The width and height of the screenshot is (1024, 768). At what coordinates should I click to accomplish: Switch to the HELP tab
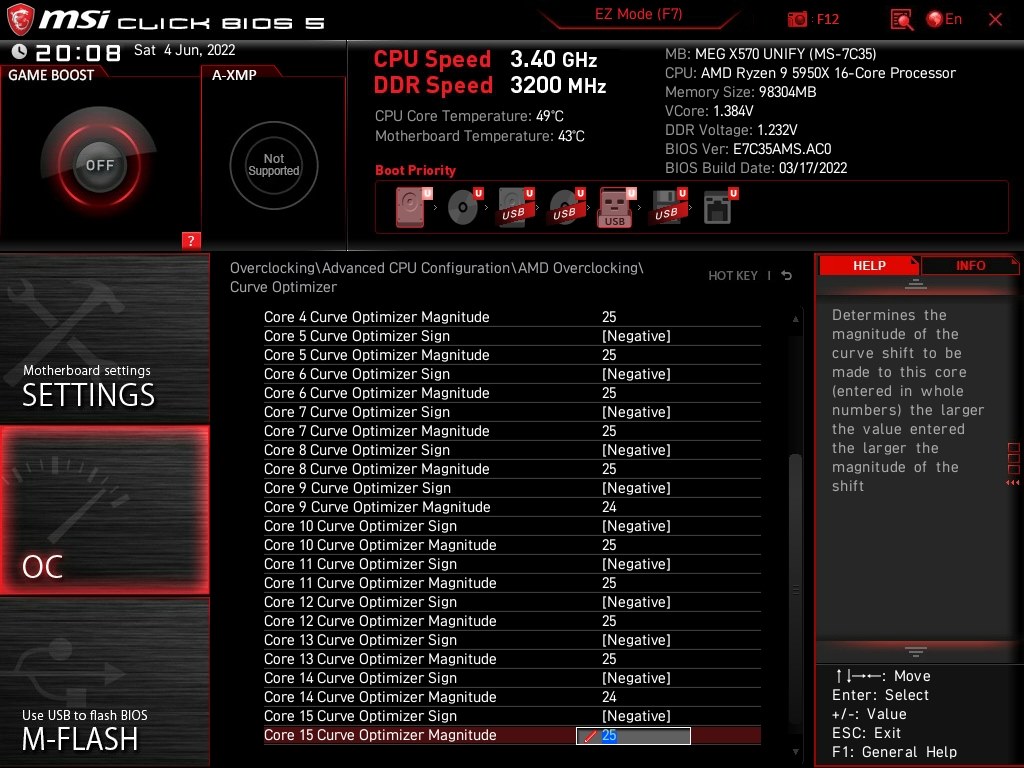pyautogui.click(x=869, y=266)
